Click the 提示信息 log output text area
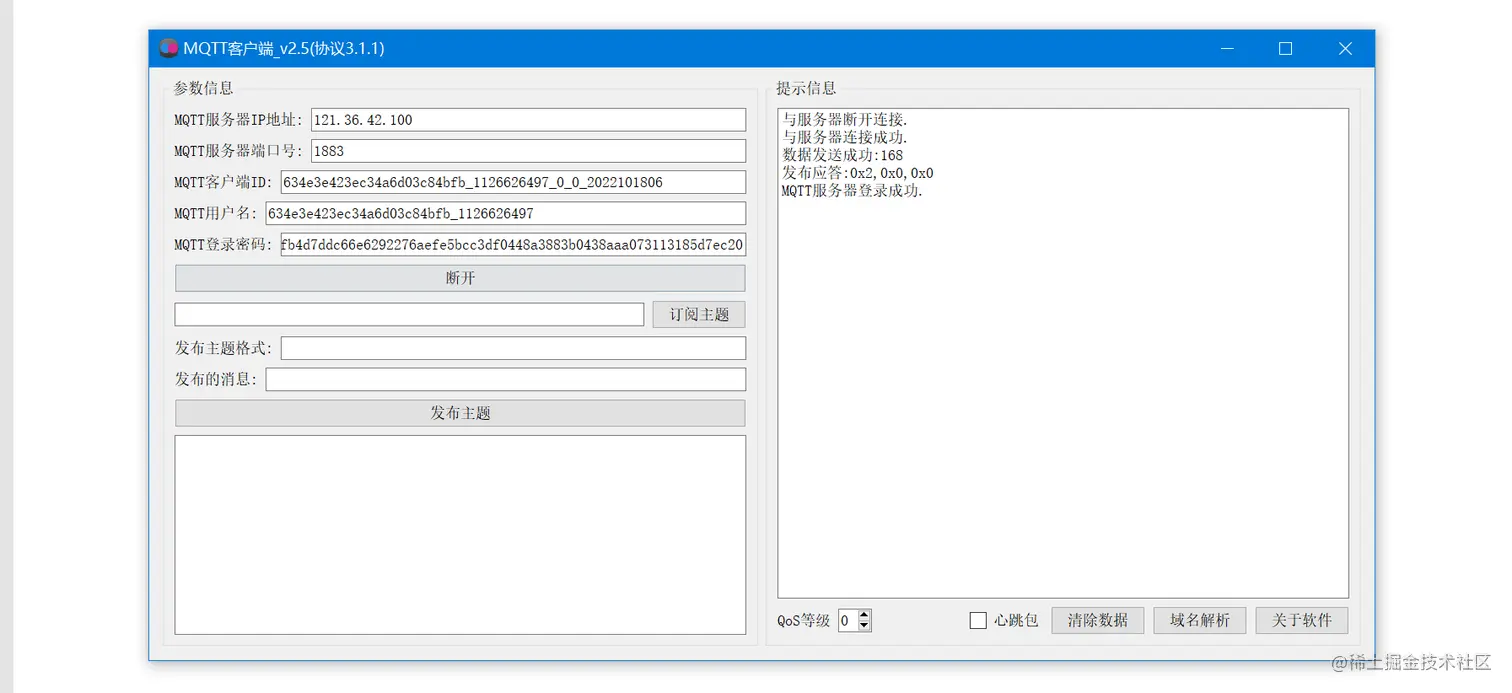 (x=1063, y=353)
